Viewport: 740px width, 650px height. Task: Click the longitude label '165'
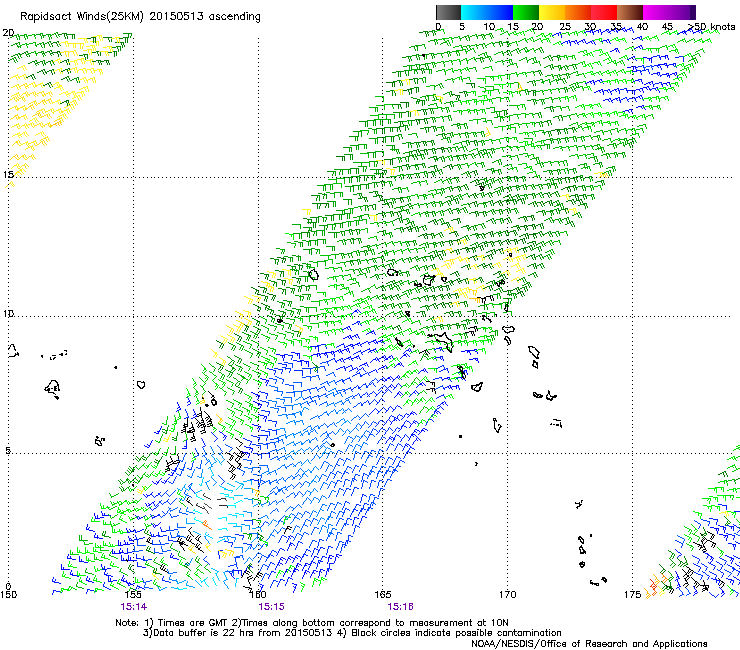pyautogui.click(x=383, y=594)
